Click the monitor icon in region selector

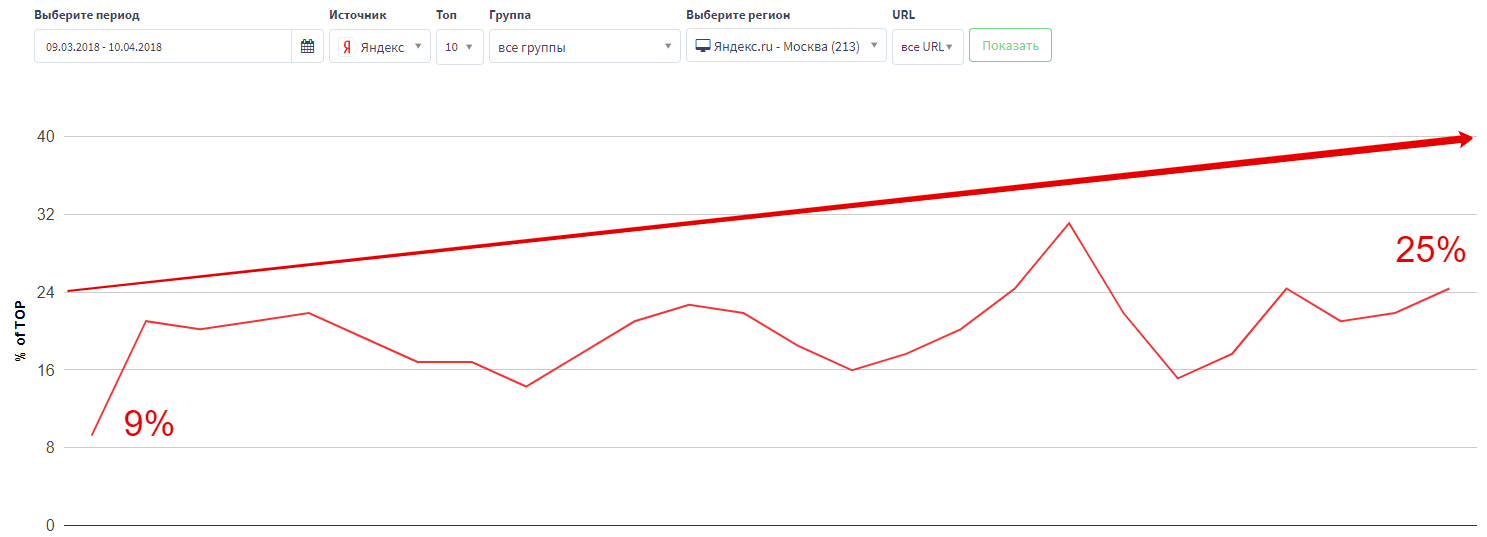click(703, 46)
